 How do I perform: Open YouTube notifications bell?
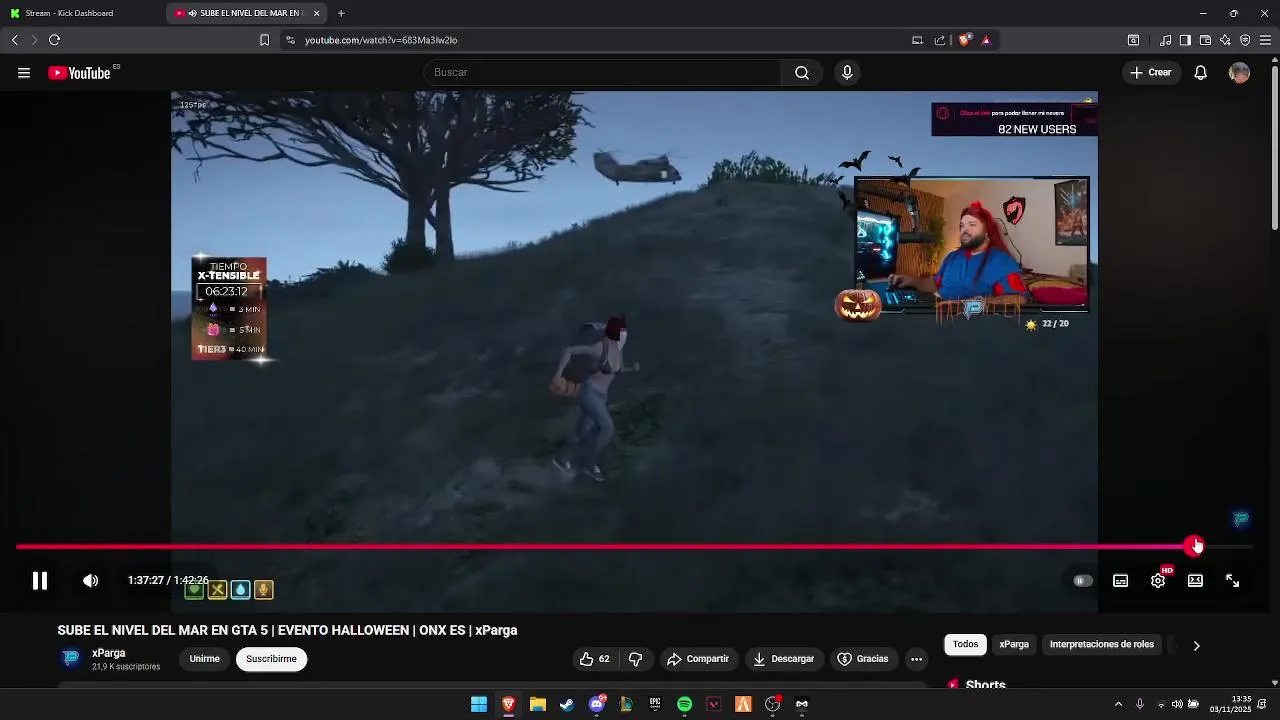1201,73
